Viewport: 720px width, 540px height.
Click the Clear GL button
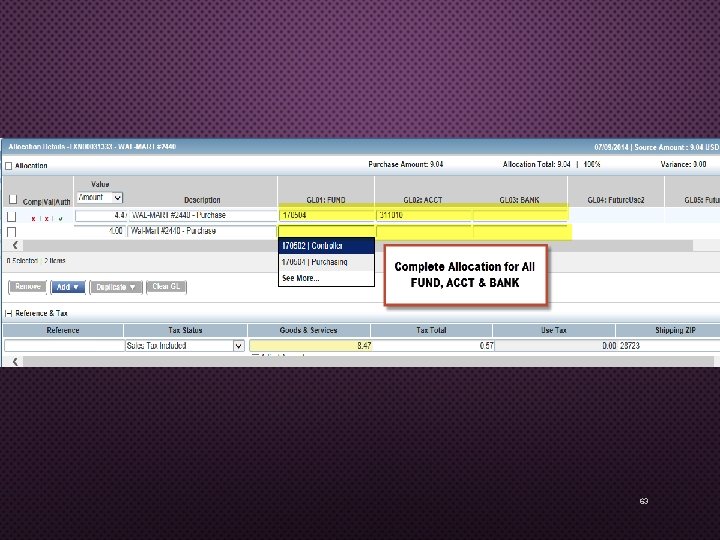[x=166, y=287]
